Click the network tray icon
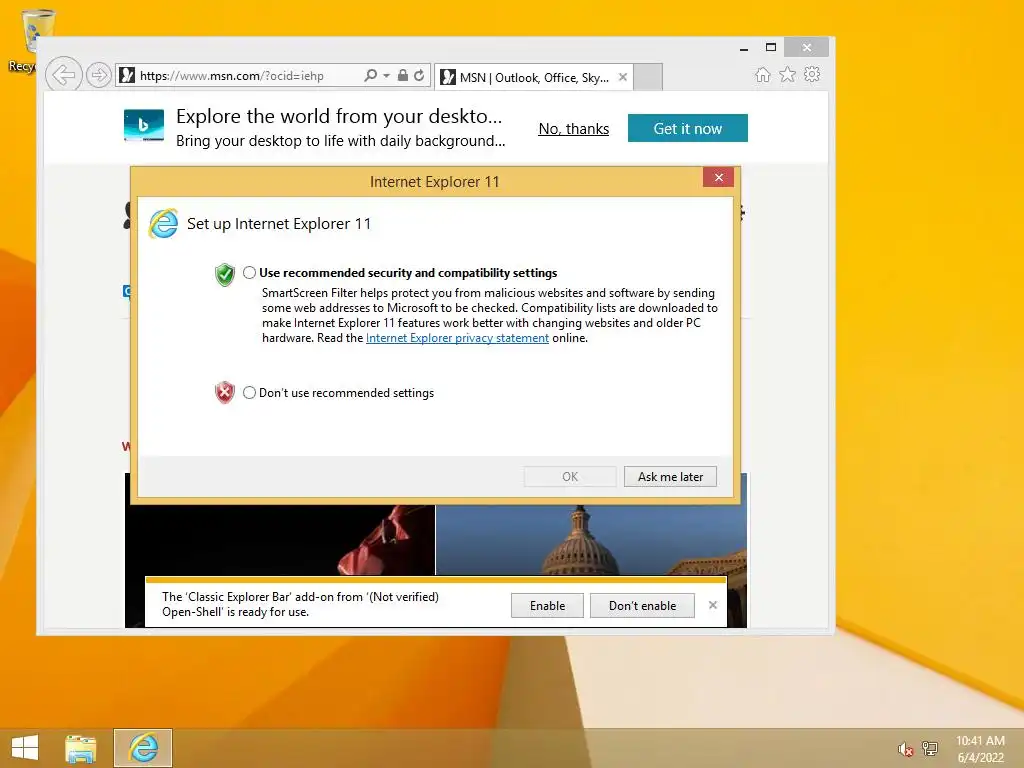The image size is (1024, 768). [x=930, y=748]
